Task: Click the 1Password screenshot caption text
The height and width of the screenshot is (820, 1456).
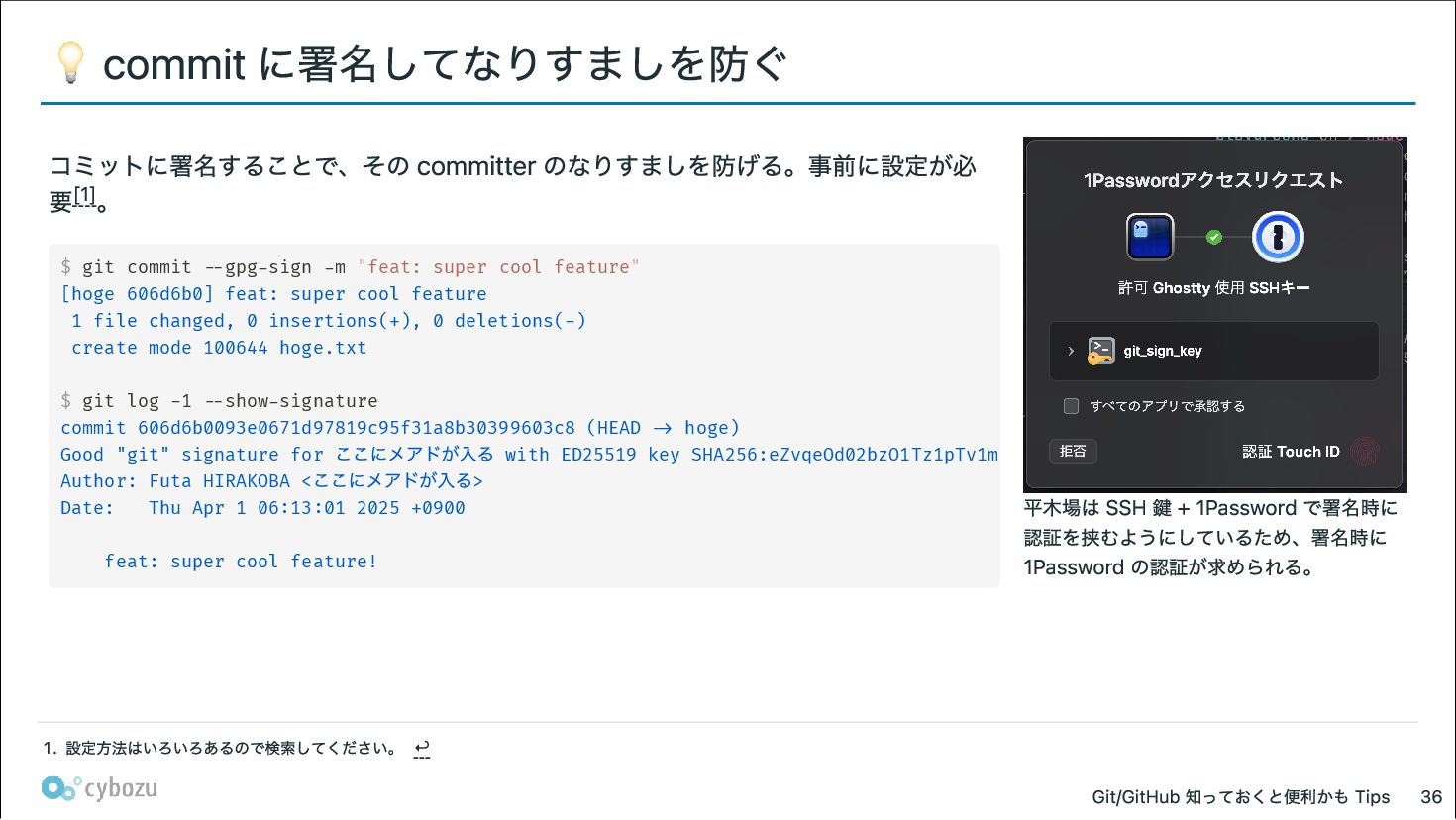Action: [1210, 538]
